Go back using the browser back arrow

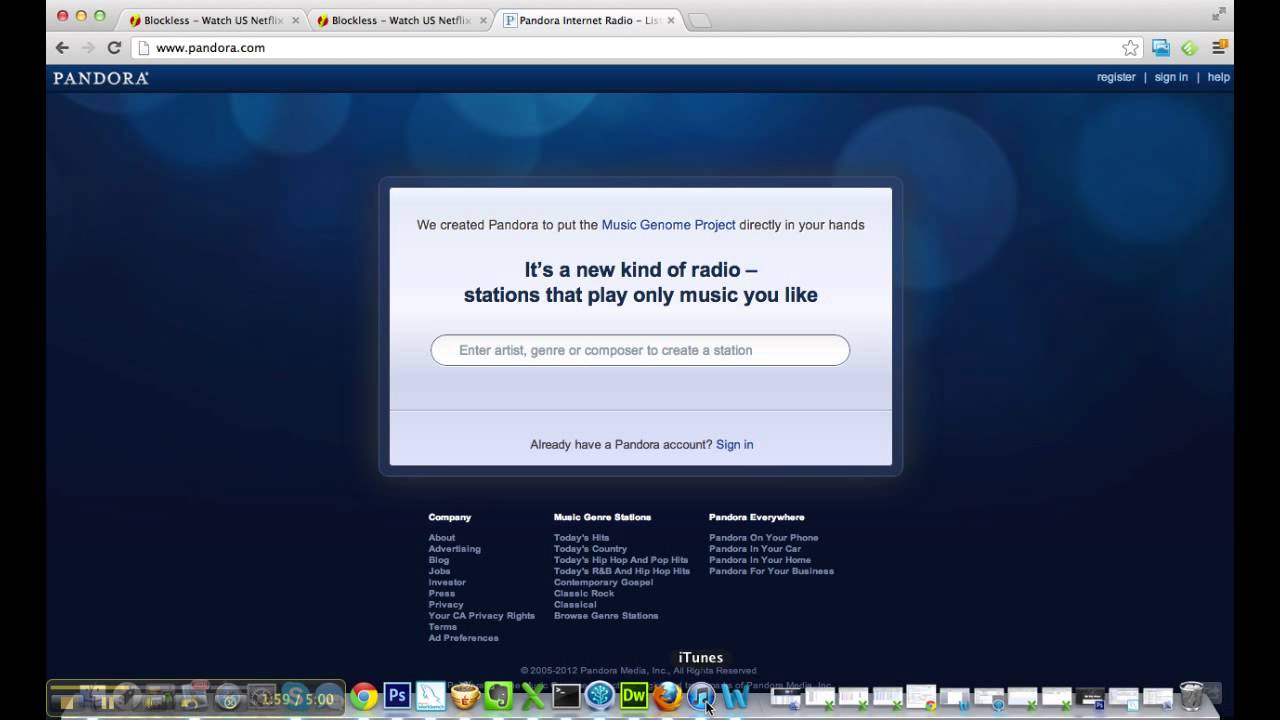point(62,47)
